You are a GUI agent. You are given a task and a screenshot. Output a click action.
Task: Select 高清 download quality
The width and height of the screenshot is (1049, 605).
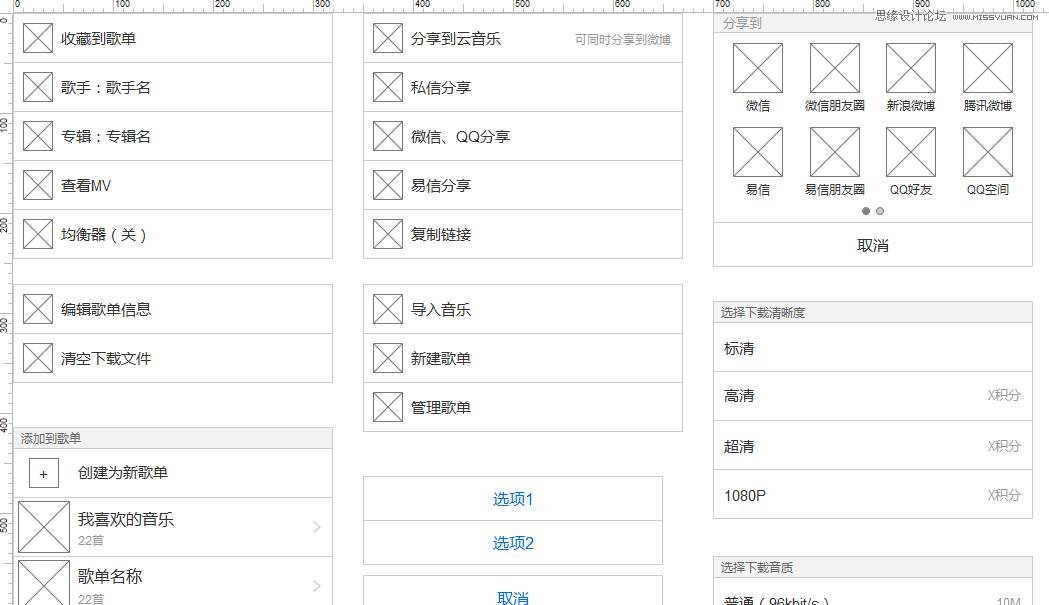coord(872,396)
